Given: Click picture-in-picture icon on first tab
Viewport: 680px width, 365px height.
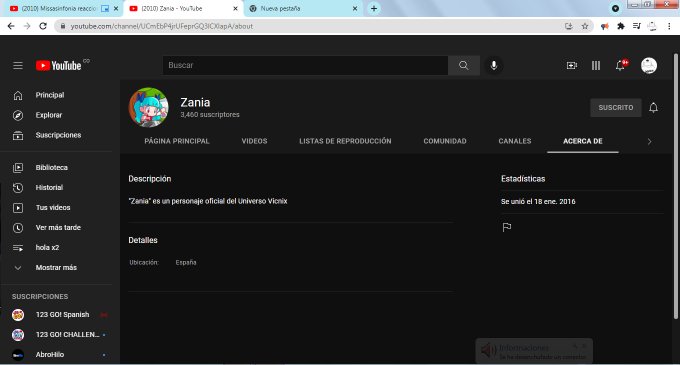Looking at the screenshot, I should tap(105, 8).
